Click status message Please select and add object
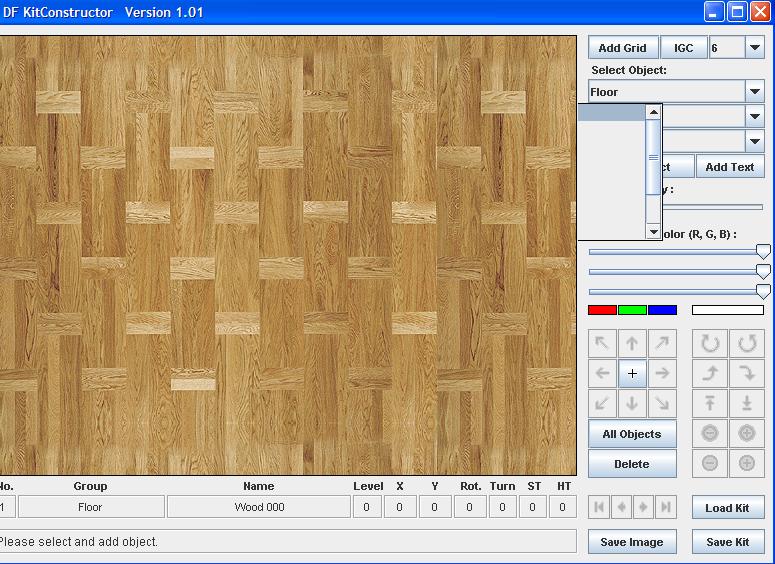The height and width of the screenshot is (564, 775). point(79,542)
